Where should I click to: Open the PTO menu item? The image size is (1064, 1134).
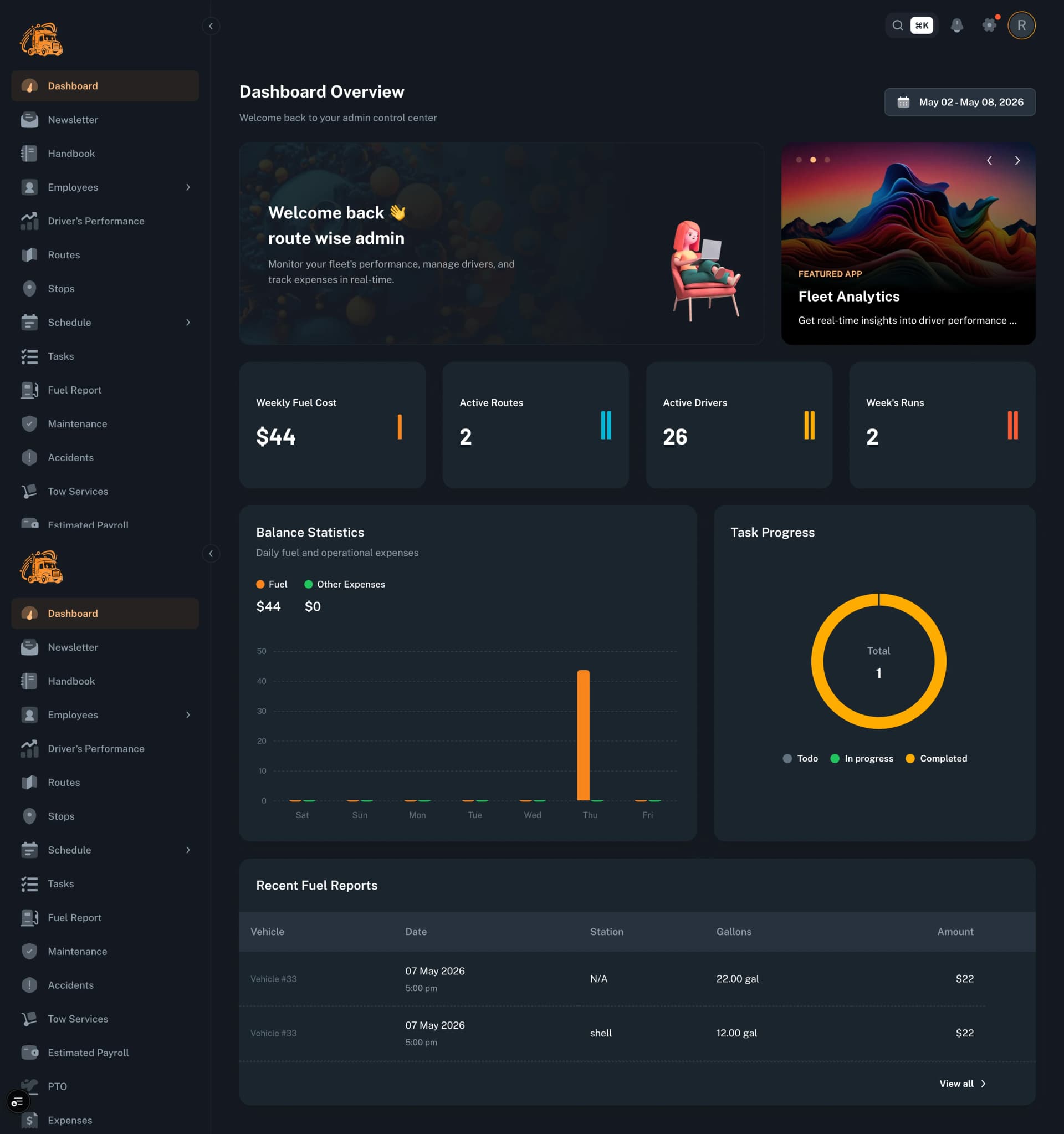pyautogui.click(x=105, y=1087)
